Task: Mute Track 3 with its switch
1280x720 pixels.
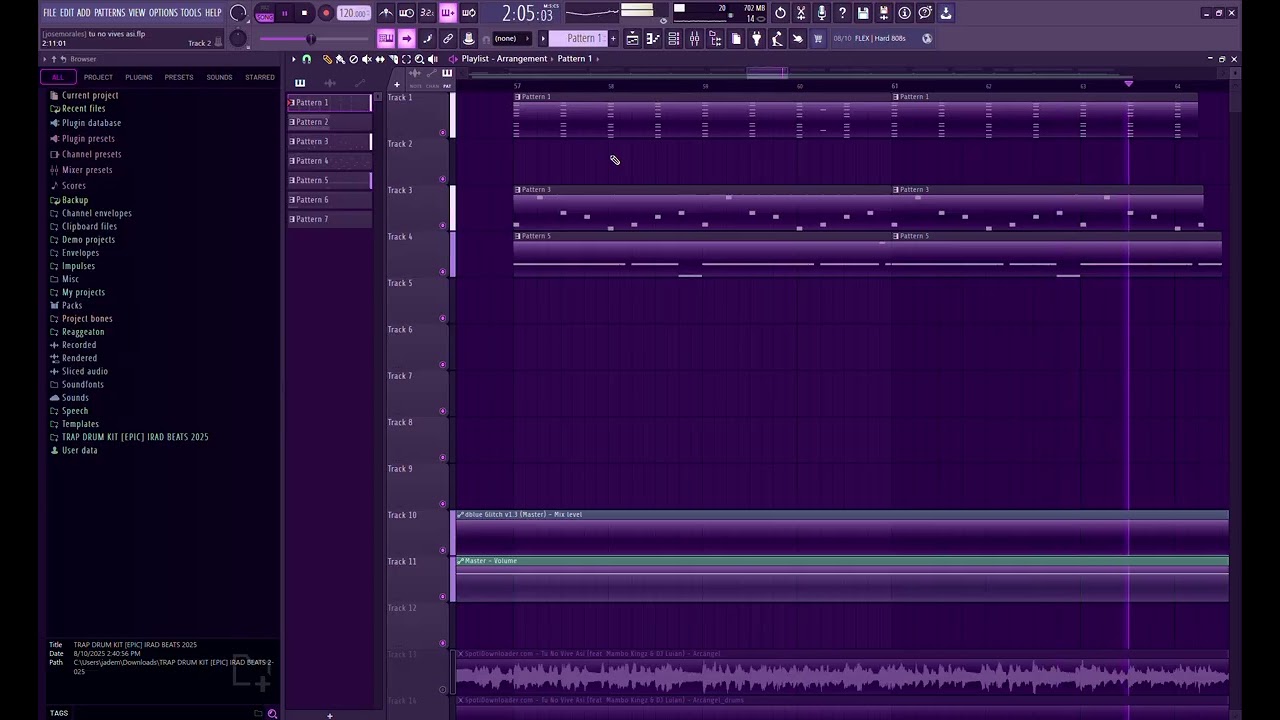Action: click(x=443, y=225)
